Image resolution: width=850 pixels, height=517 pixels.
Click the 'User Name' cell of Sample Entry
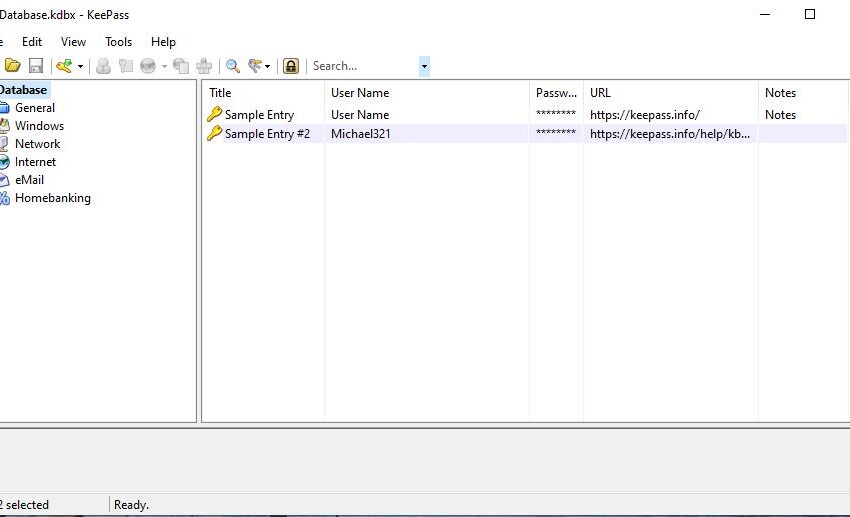(360, 115)
